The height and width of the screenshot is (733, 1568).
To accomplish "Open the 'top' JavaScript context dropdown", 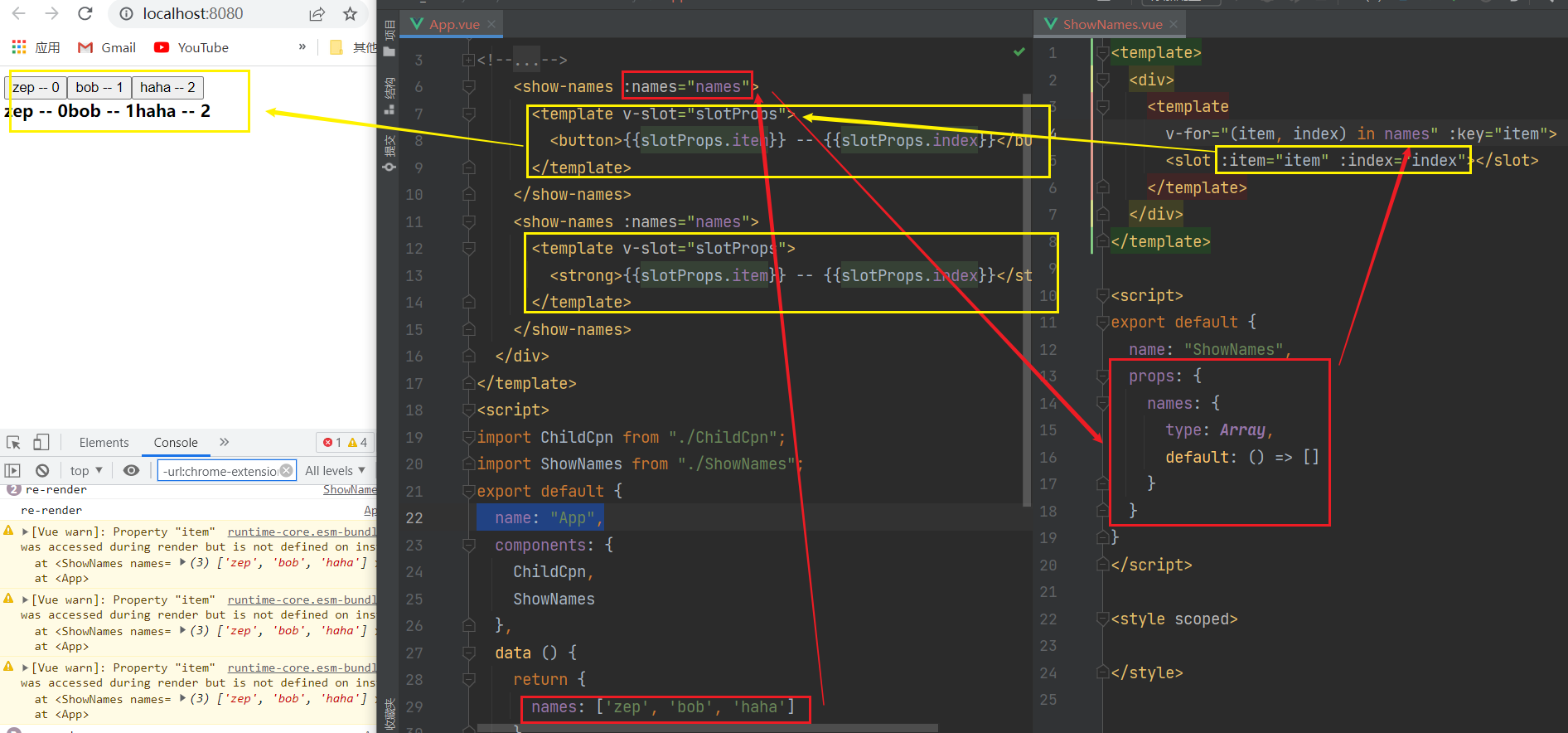I will [x=86, y=470].
